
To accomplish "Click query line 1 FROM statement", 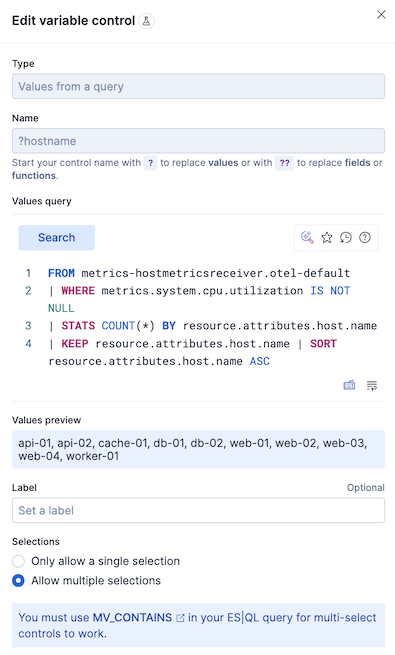I will coord(199,273).
